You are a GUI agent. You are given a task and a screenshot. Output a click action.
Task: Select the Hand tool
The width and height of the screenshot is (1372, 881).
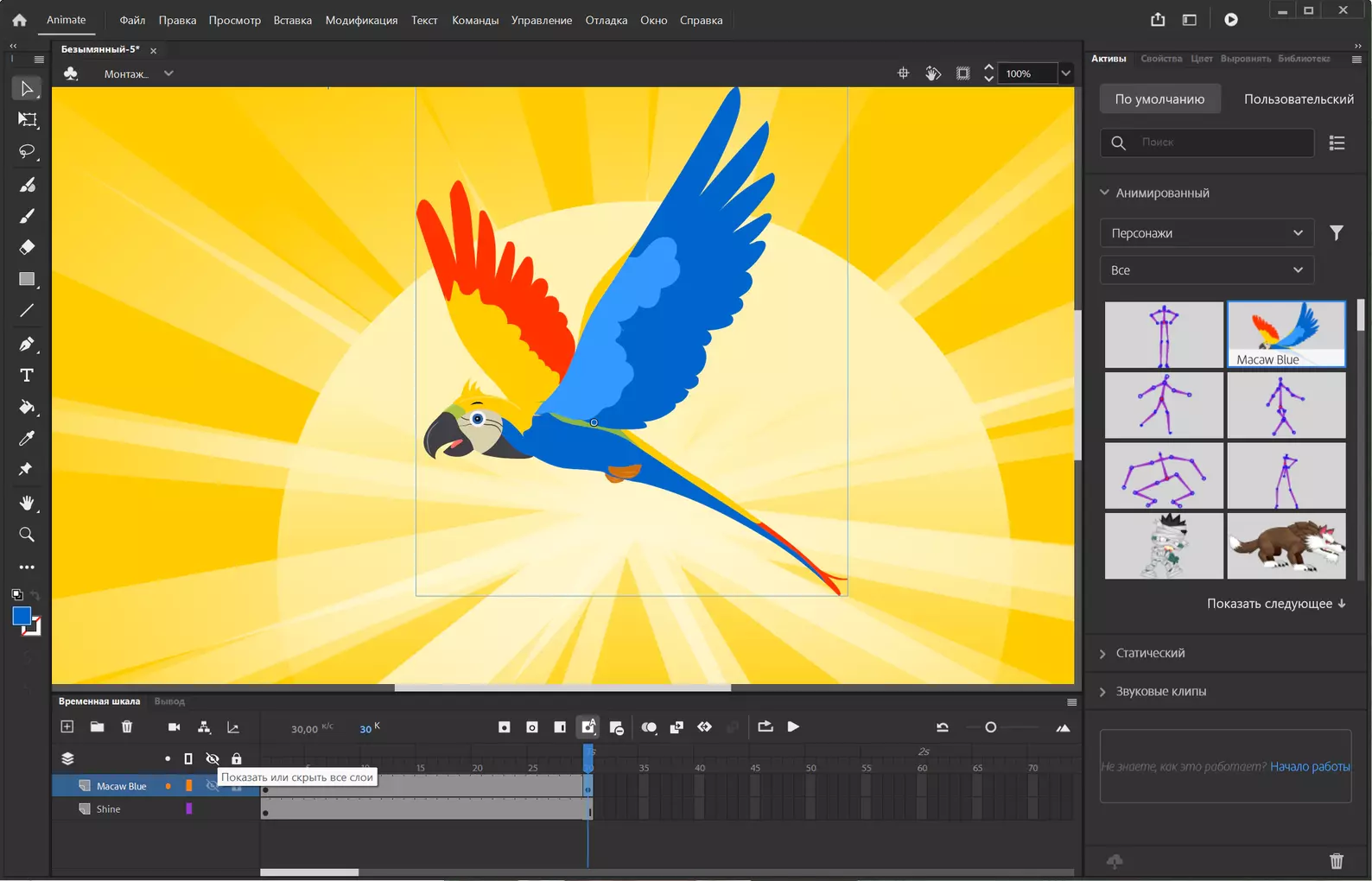[27, 503]
